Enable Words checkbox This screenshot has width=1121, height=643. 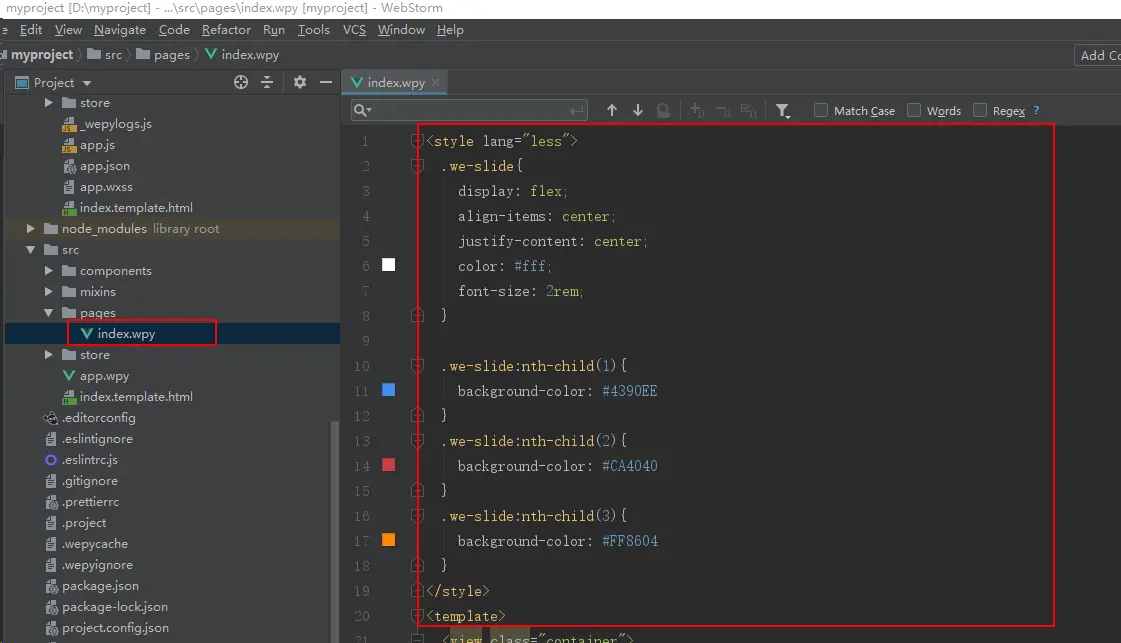914,110
